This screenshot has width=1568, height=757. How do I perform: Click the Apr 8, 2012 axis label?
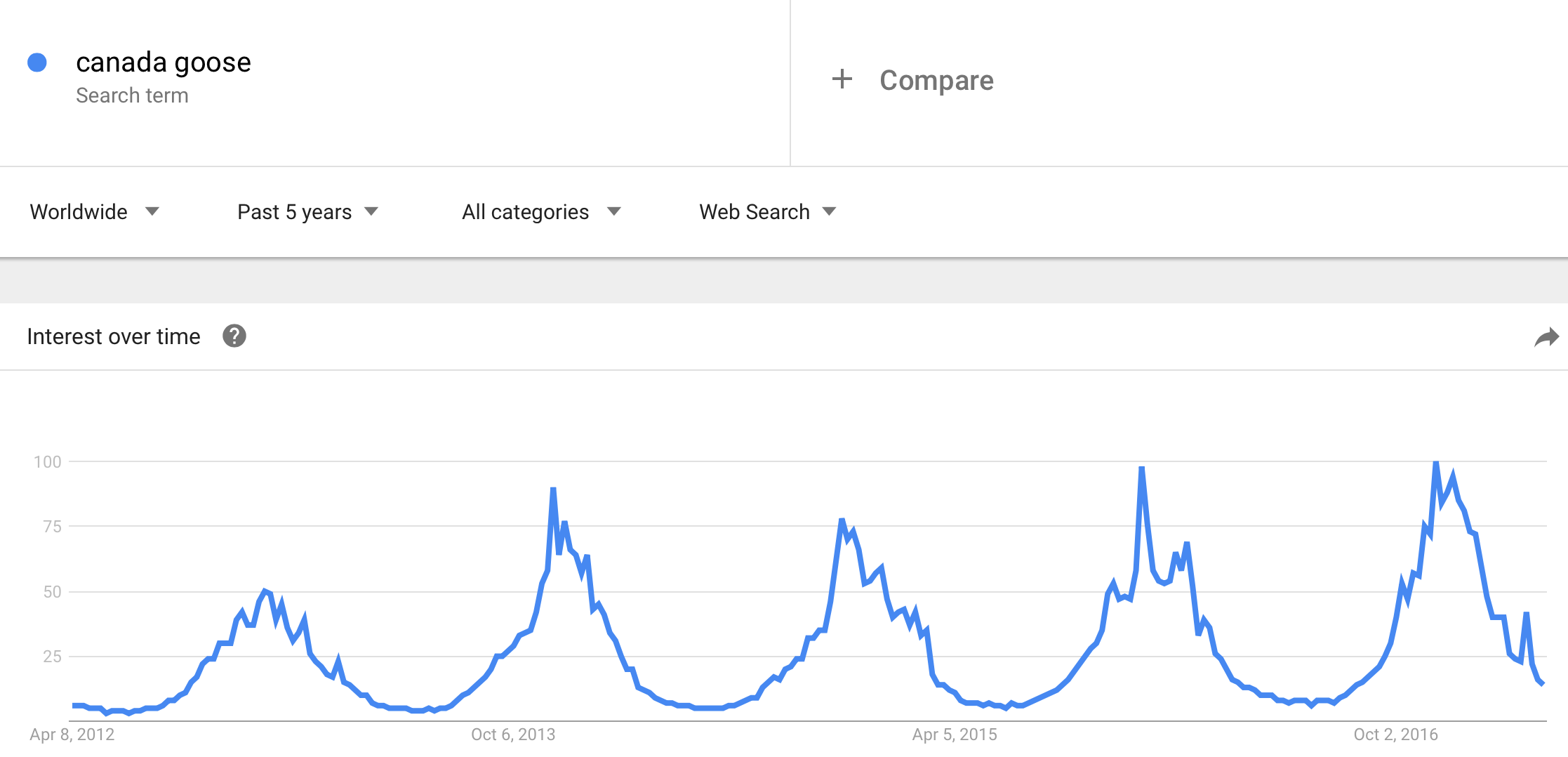click(72, 735)
